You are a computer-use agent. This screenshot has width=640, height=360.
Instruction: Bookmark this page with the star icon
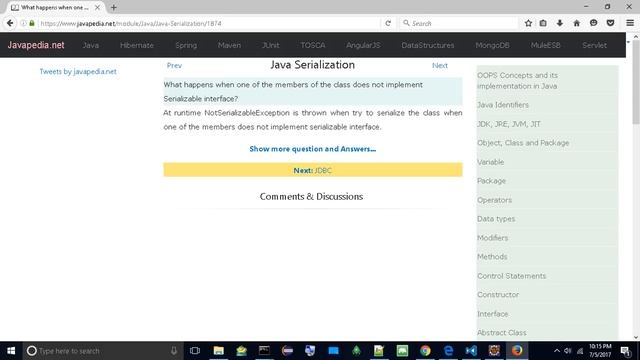coord(528,23)
